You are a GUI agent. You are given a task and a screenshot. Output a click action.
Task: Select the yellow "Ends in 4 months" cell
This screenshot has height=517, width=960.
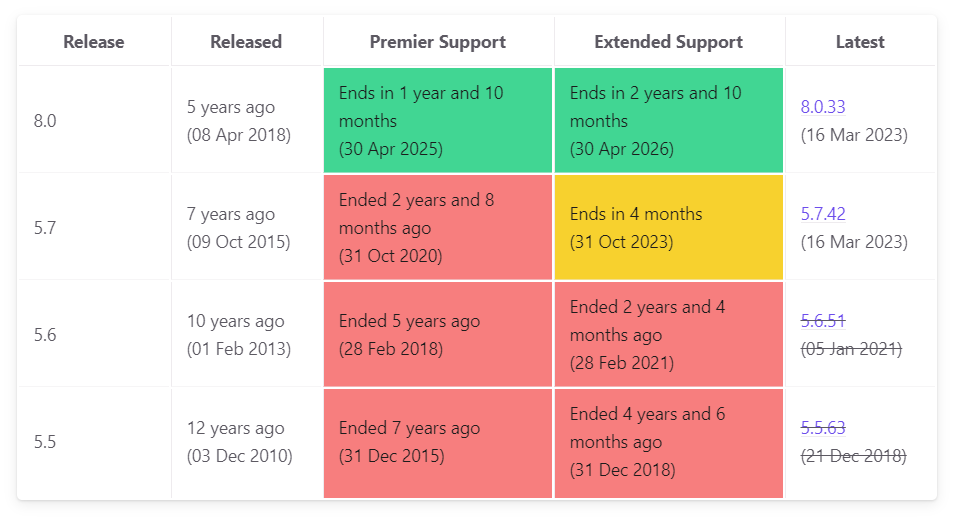pyautogui.click(x=668, y=228)
